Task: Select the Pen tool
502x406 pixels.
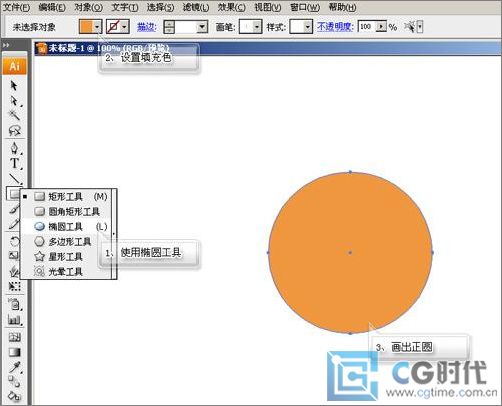Action: [14, 148]
